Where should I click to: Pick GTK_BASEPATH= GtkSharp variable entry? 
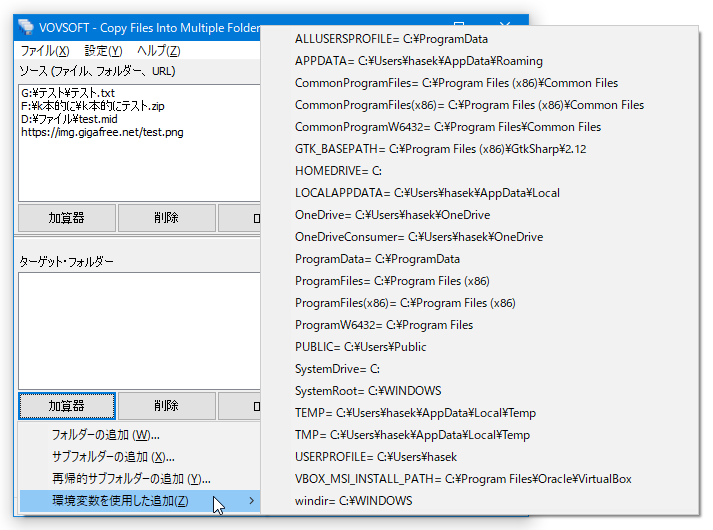click(480, 149)
